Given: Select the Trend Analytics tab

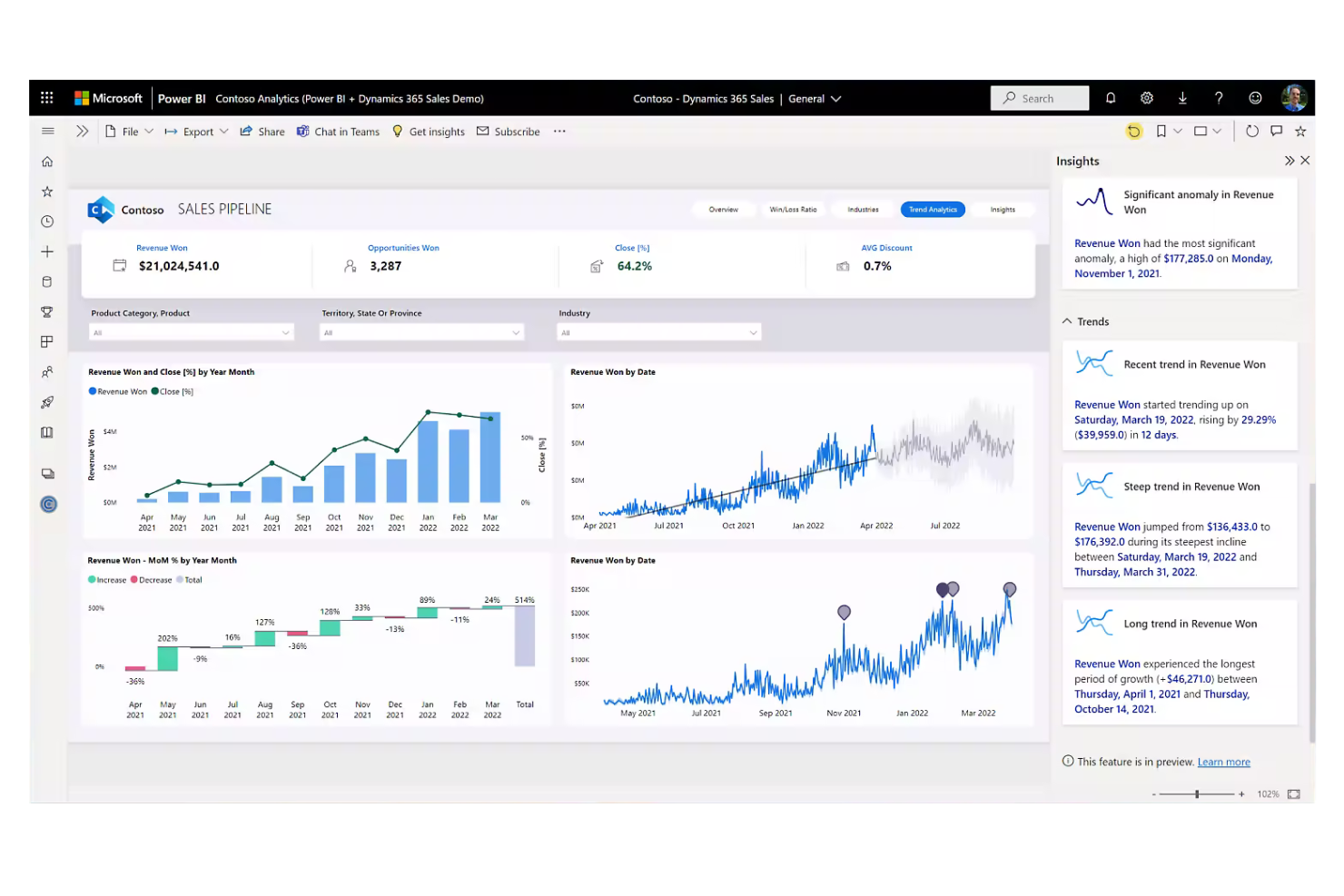Looking at the screenshot, I should 933,209.
